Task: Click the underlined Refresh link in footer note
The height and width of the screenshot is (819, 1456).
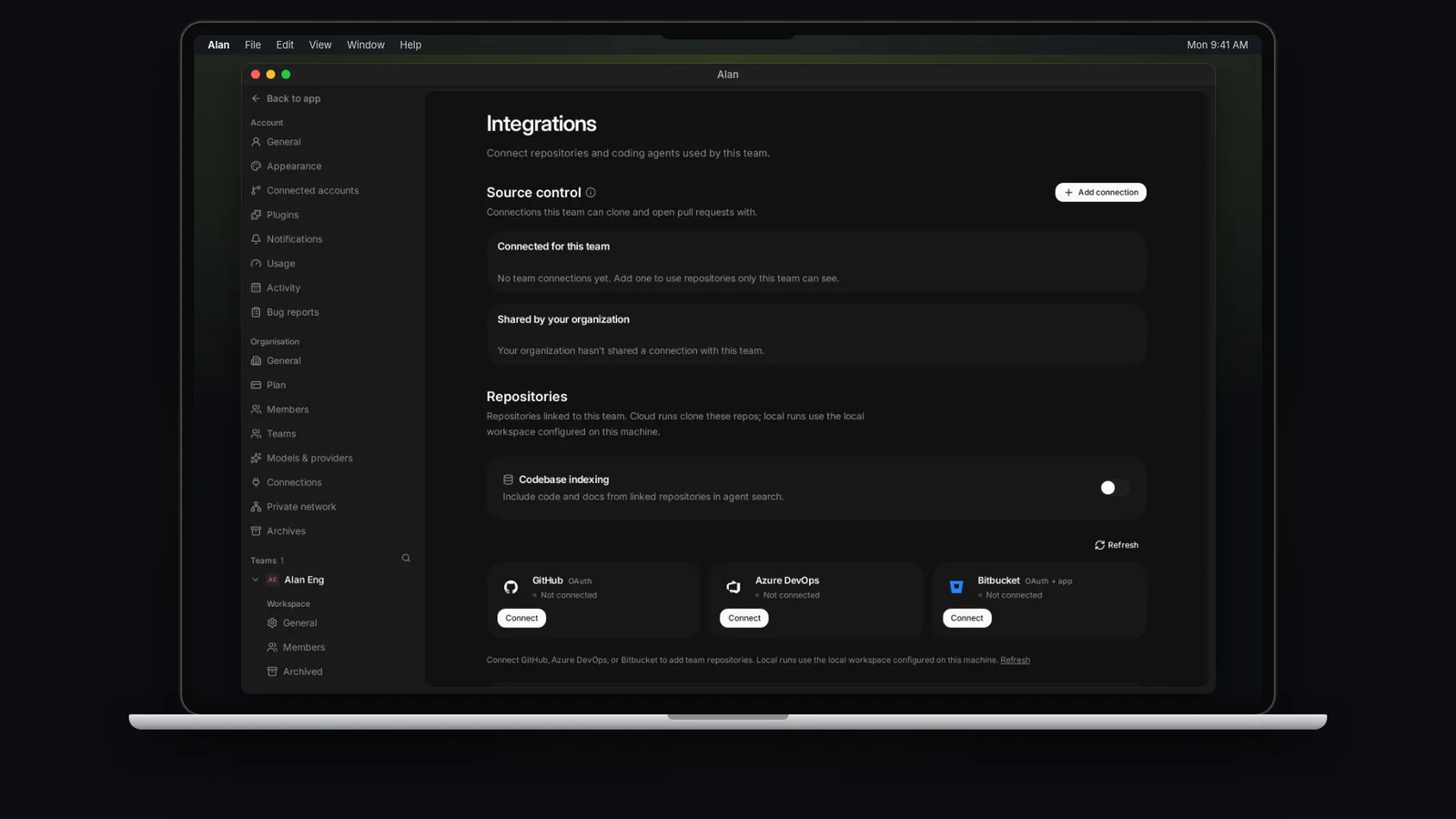Action: (x=1015, y=660)
